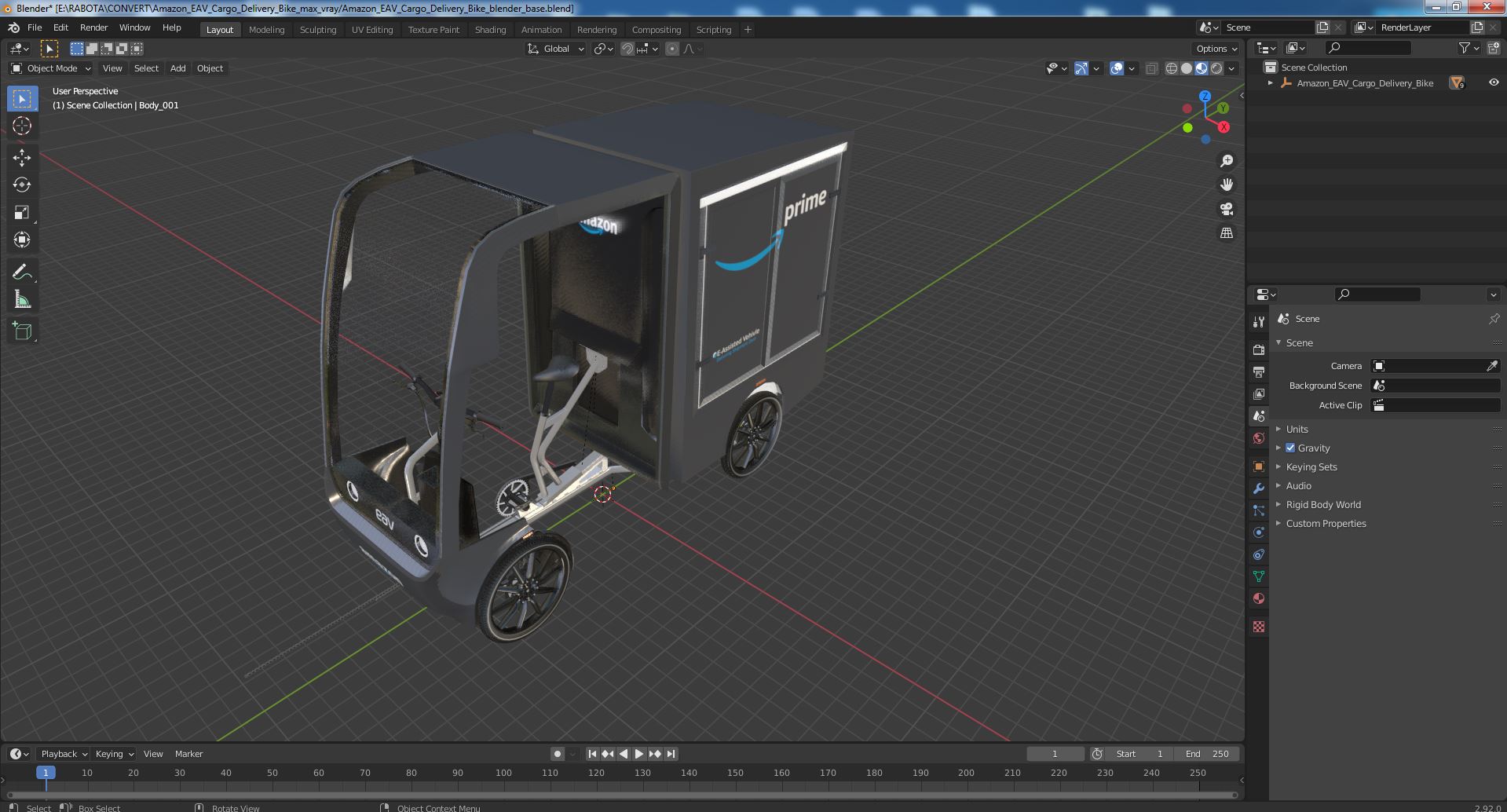The width and height of the screenshot is (1507, 812).
Task: Open the World properties tab
Action: pyautogui.click(x=1259, y=438)
